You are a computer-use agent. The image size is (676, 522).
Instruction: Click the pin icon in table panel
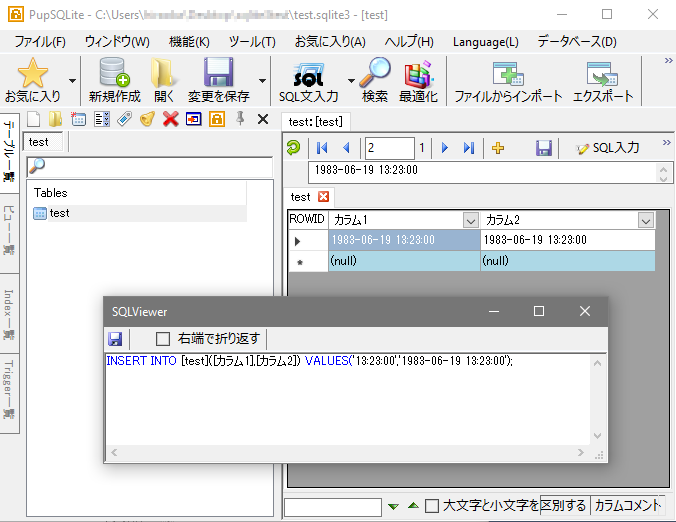pos(240,118)
